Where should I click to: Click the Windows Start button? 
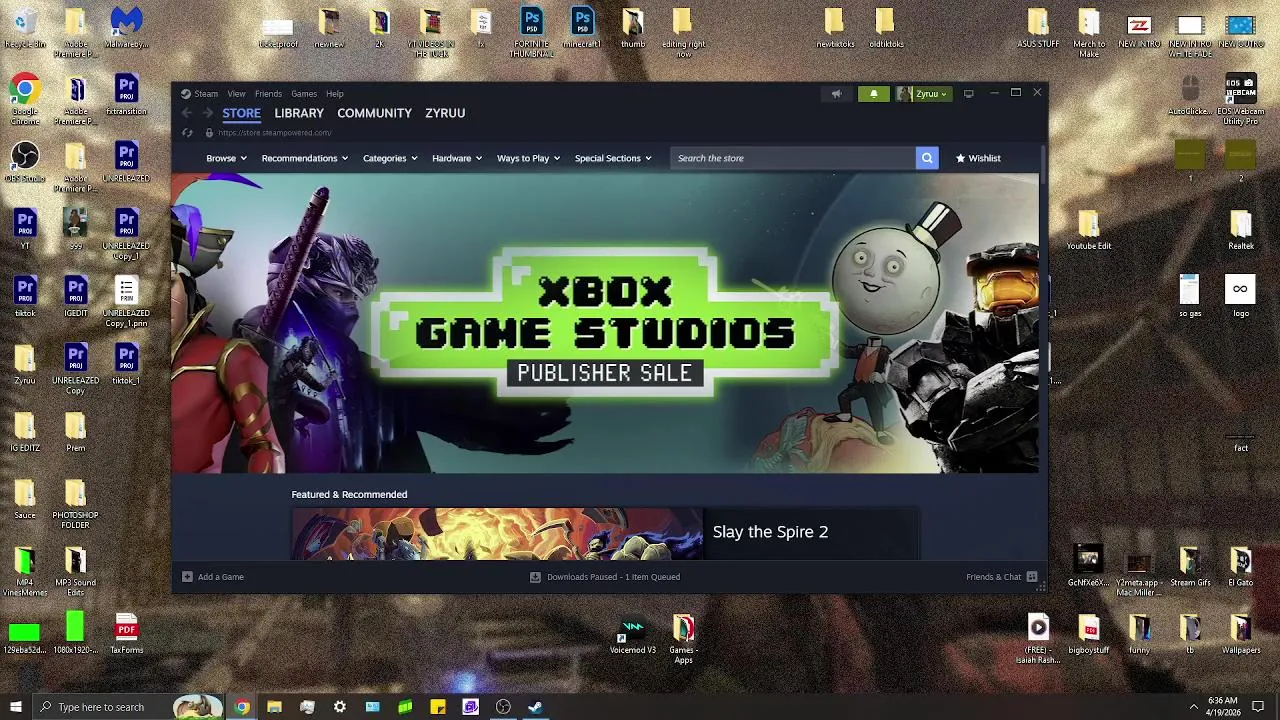15,707
